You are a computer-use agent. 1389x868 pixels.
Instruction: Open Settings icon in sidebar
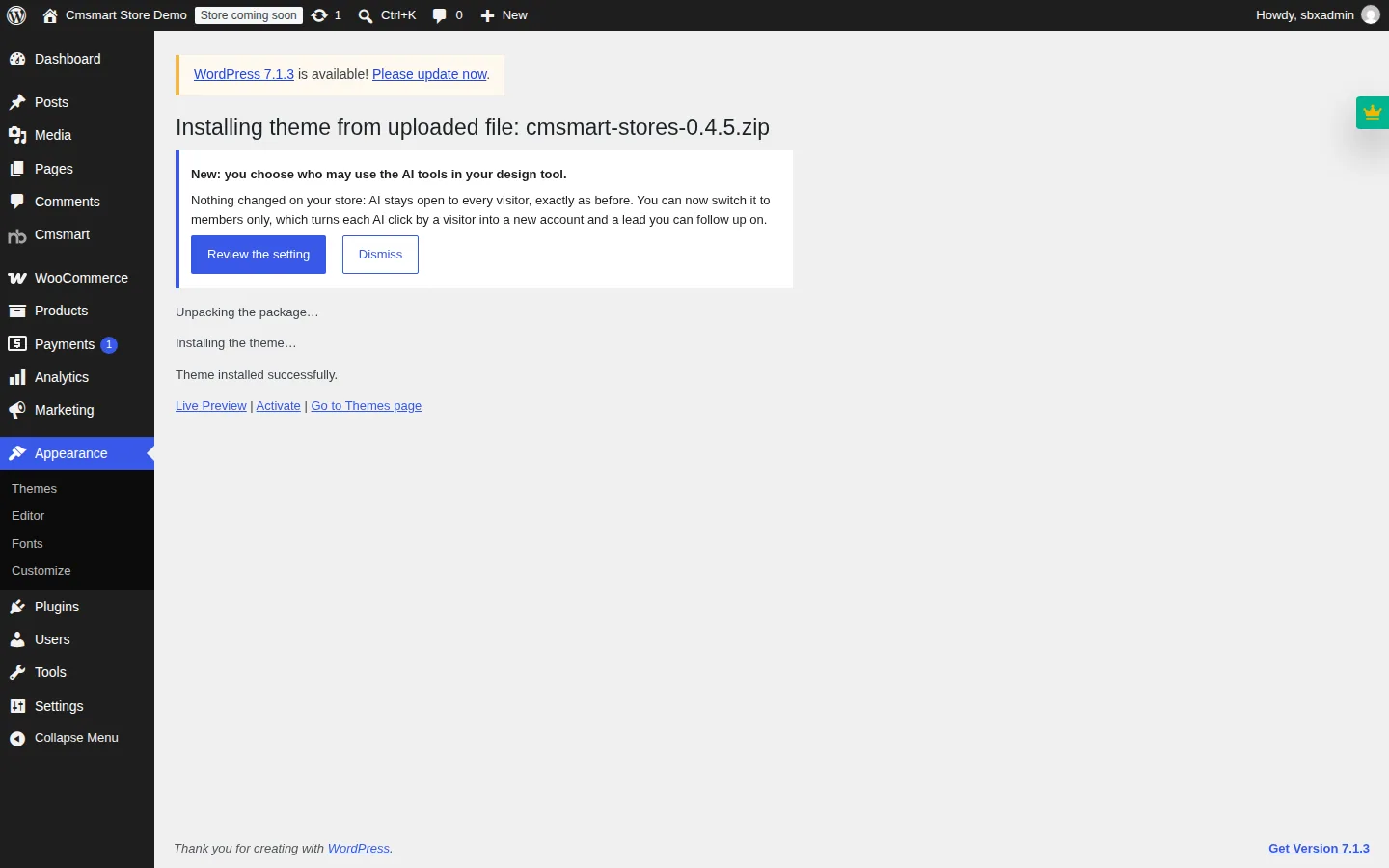(x=17, y=706)
